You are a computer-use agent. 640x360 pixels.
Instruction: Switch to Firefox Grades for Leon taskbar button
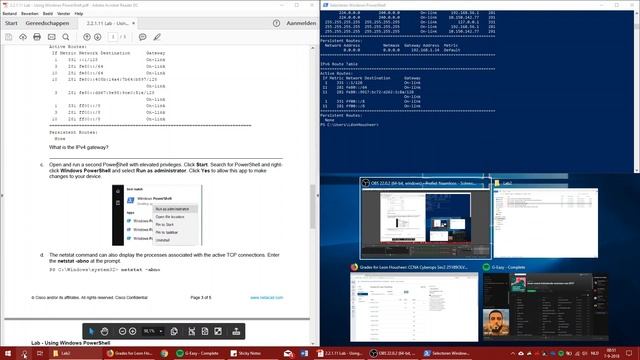coord(129,353)
